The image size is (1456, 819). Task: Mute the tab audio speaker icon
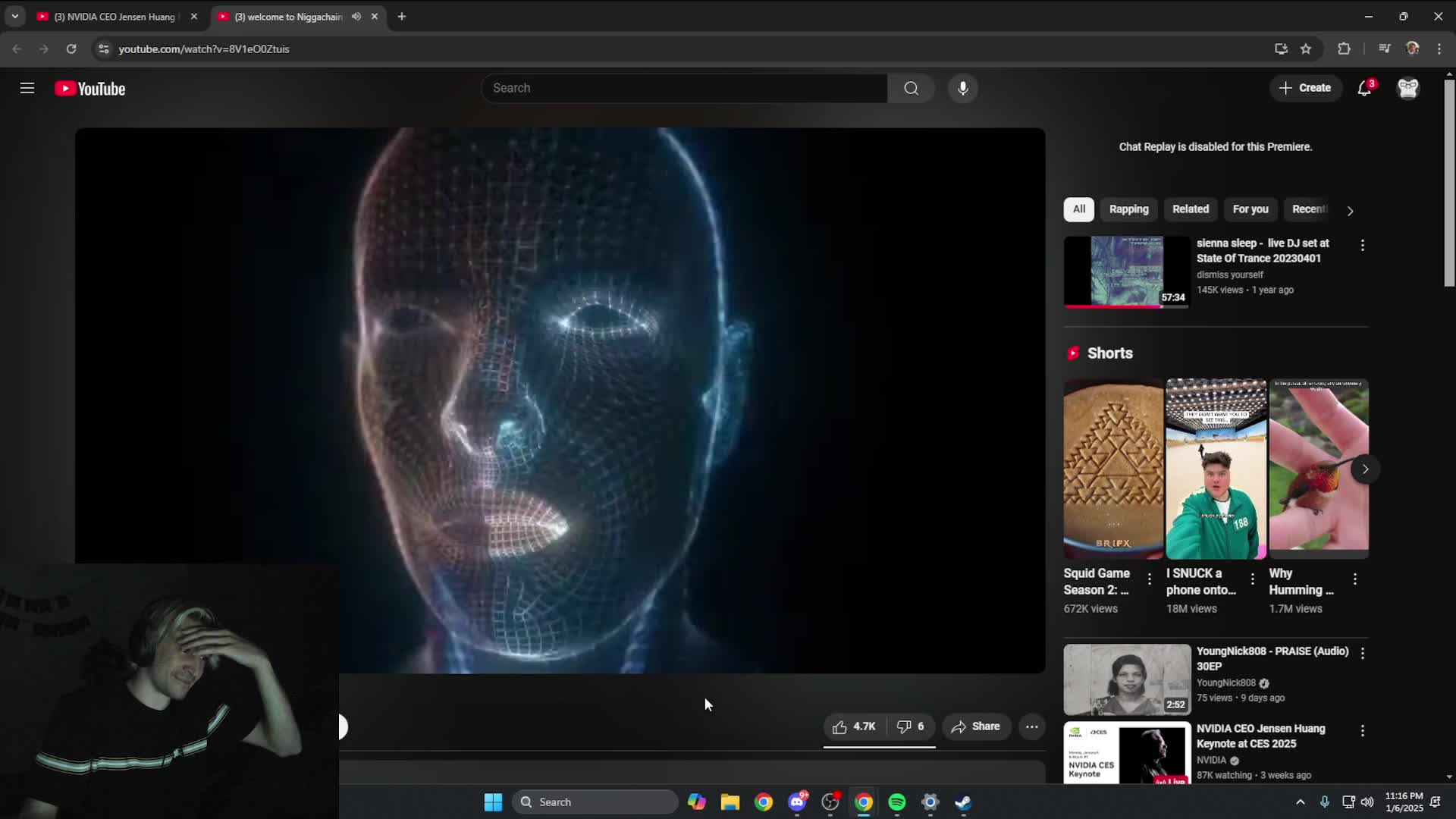point(356,16)
